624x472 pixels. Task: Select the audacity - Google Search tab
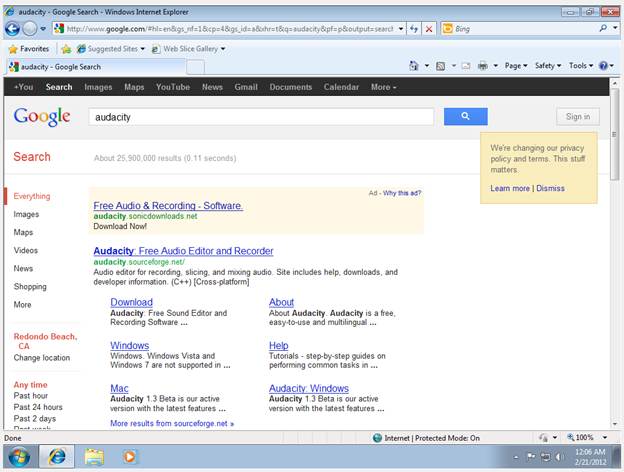(x=96, y=67)
